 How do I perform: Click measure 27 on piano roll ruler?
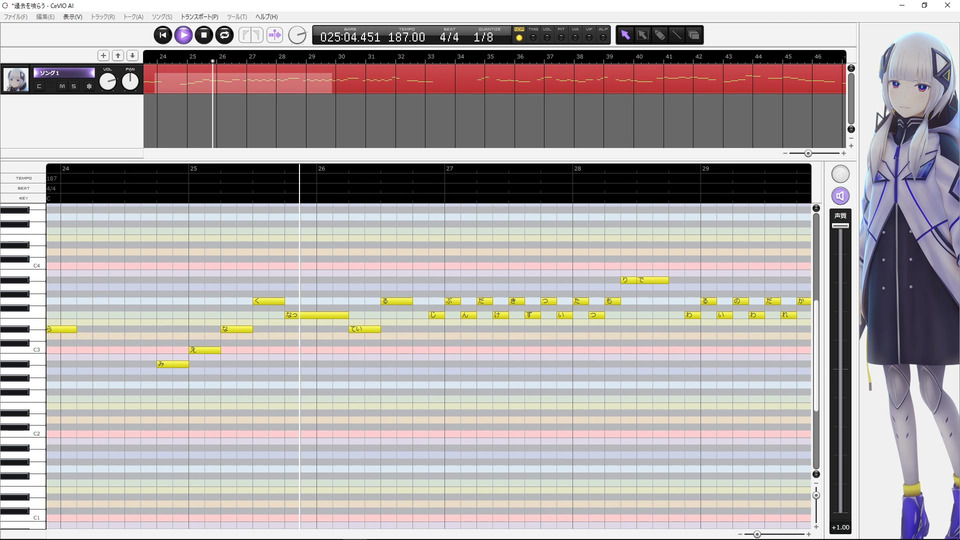(x=449, y=168)
